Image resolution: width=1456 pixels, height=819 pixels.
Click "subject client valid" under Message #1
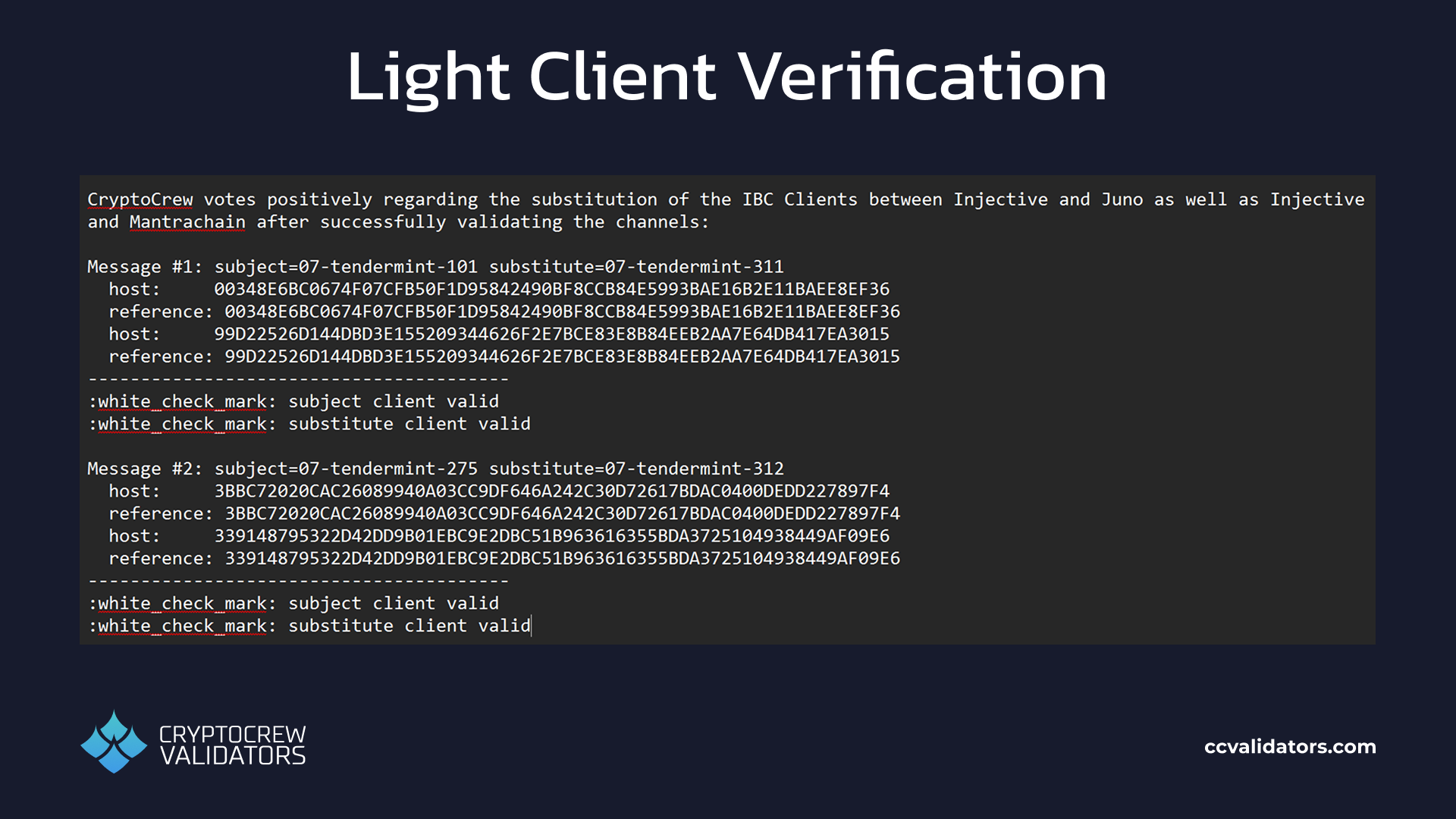pos(394,401)
